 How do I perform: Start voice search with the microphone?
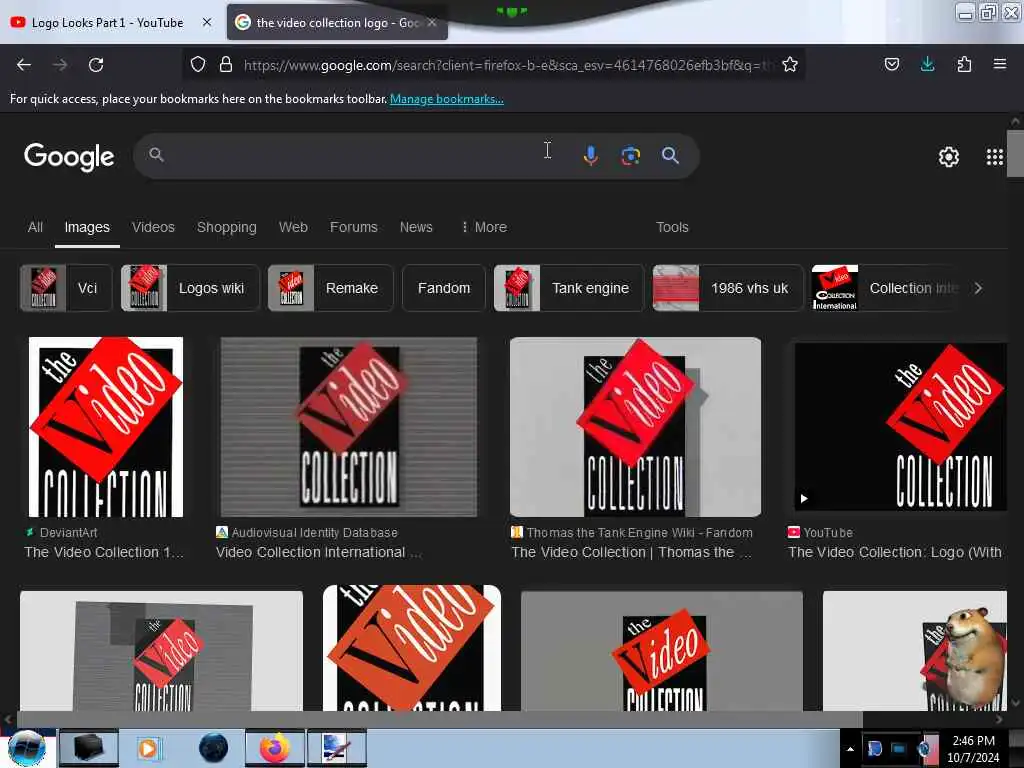point(590,155)
